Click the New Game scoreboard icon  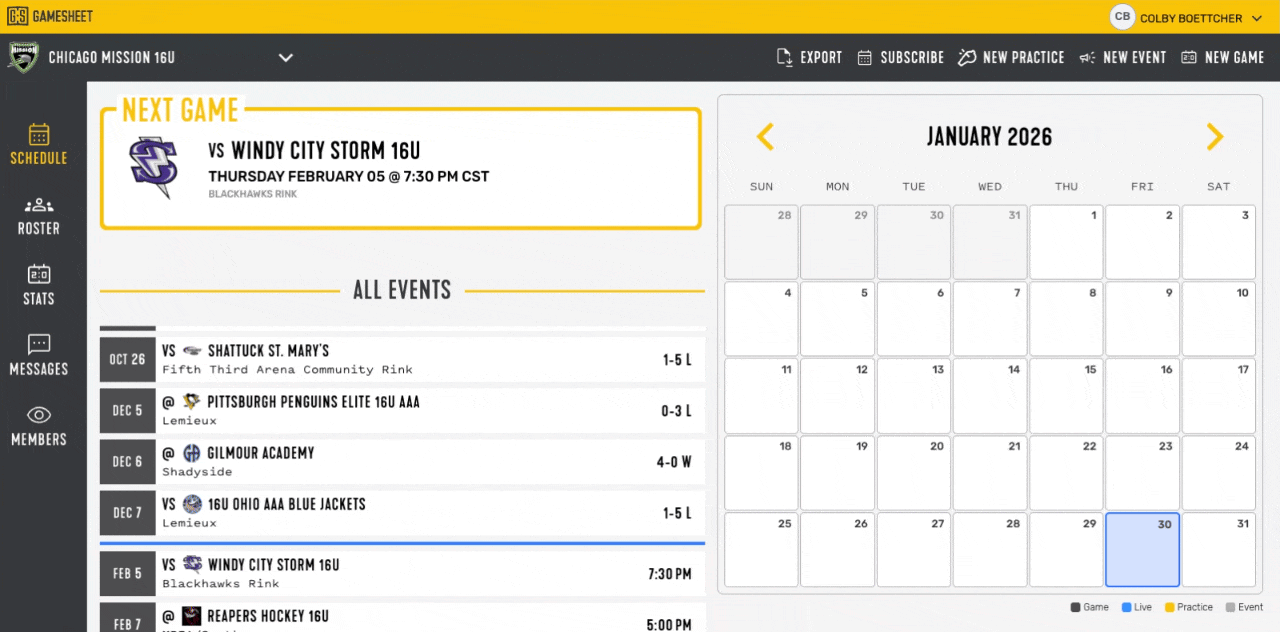(1189, 58)
